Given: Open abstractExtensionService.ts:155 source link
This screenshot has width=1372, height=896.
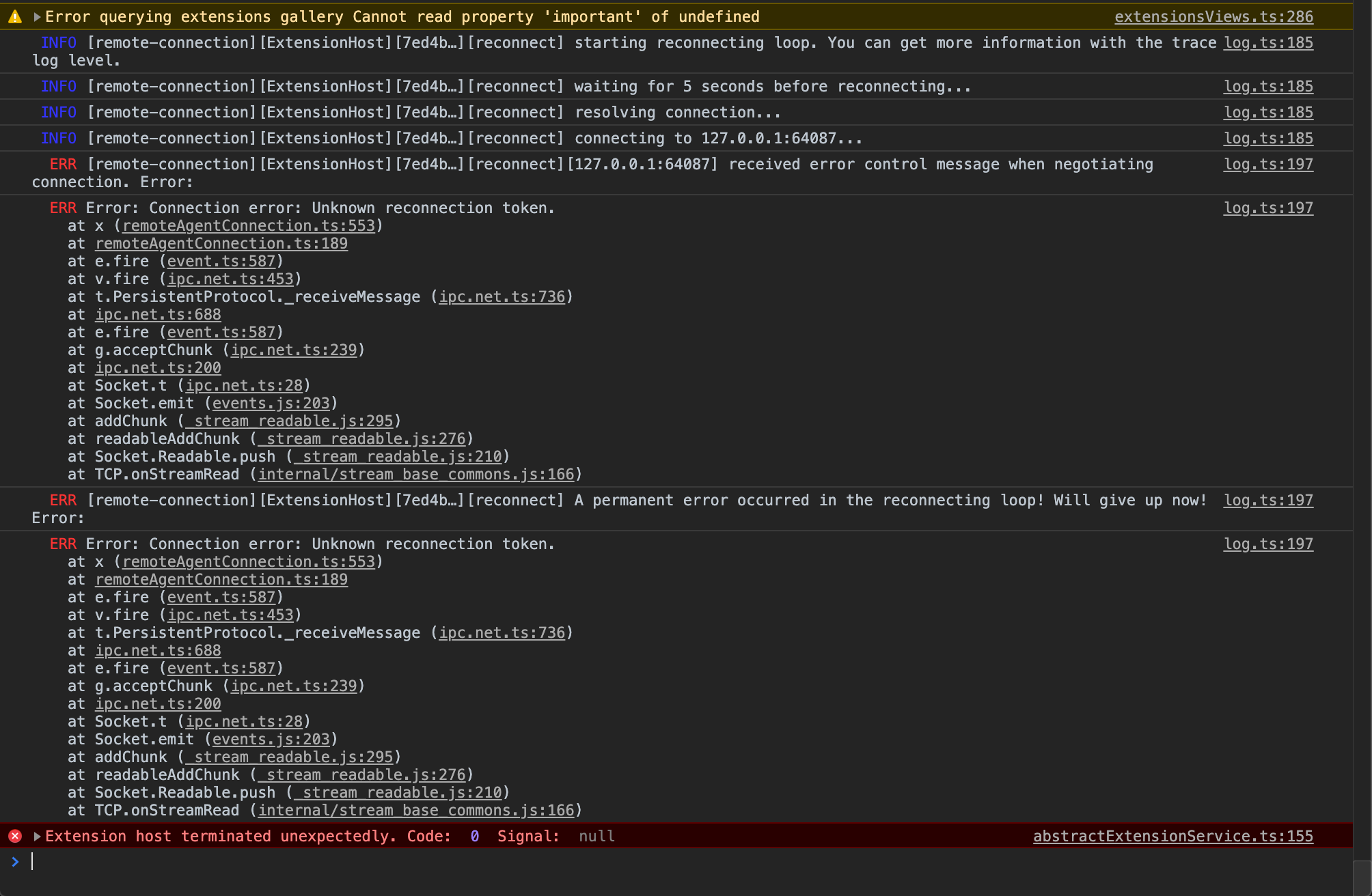Looking at the screenshot, I should 1172,836.
